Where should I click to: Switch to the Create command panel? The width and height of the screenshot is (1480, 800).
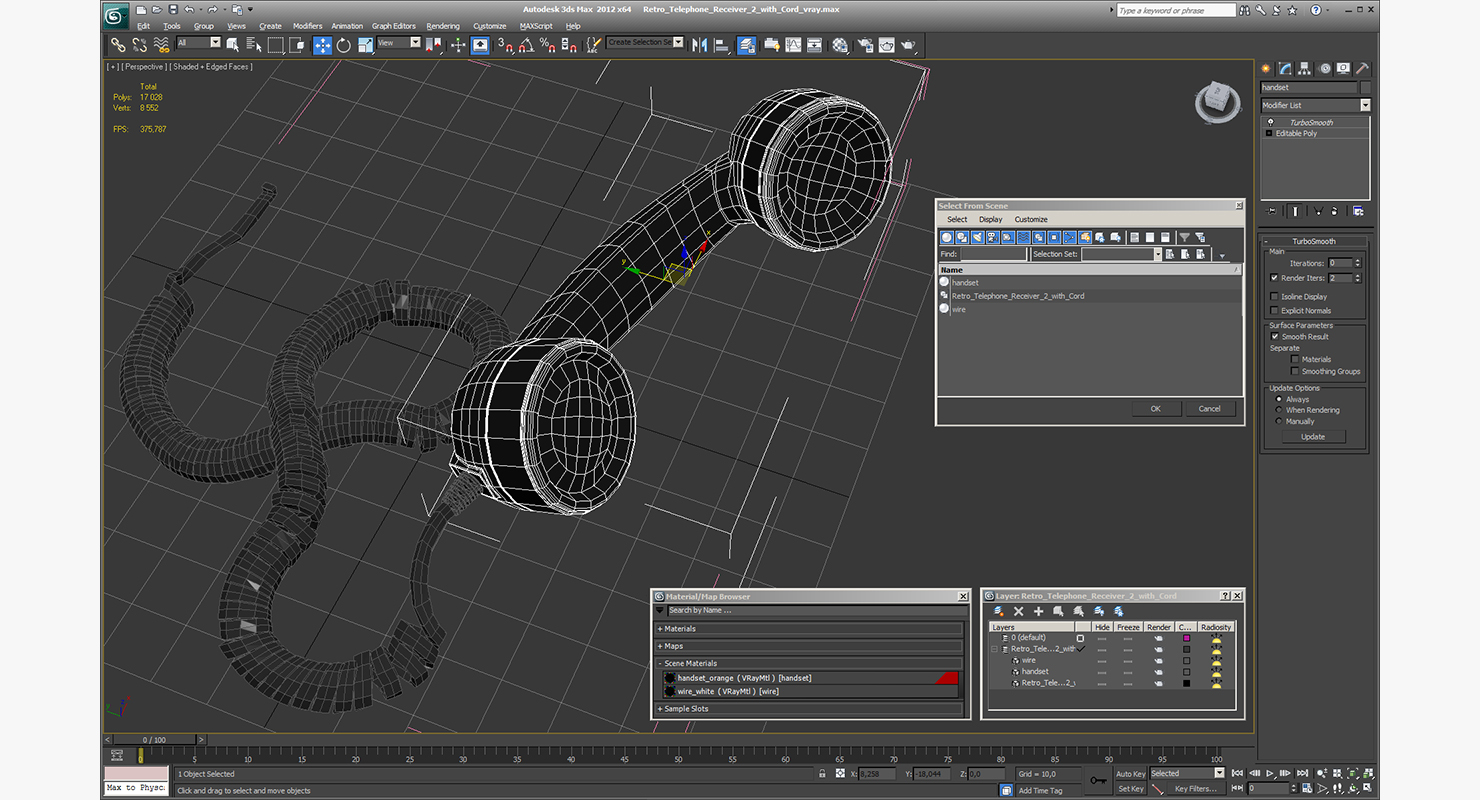(x=1266, y=69)
